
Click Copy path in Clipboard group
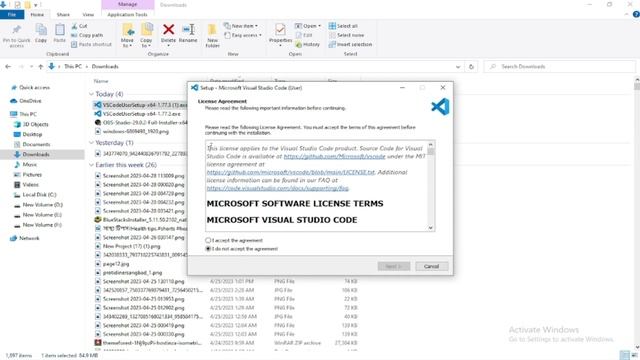click(87, 35)
